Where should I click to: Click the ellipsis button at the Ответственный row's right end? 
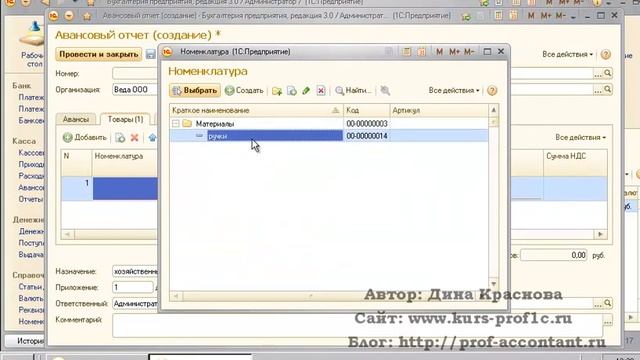(598, 303)
